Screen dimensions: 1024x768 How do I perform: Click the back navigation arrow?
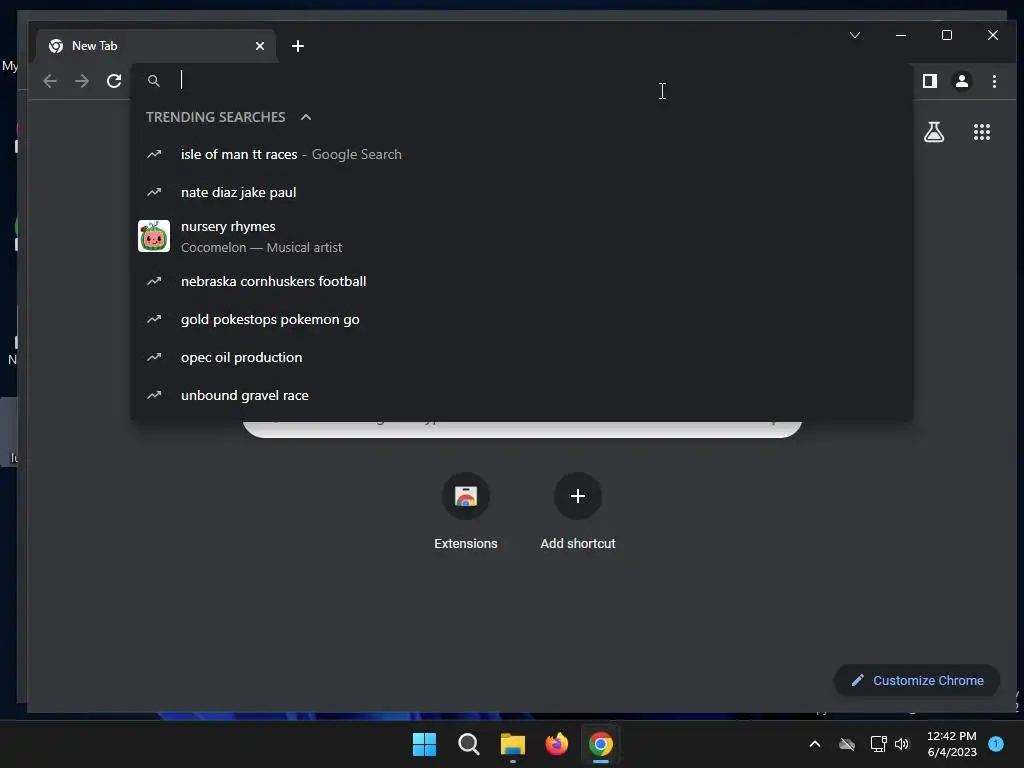(50, 81)
